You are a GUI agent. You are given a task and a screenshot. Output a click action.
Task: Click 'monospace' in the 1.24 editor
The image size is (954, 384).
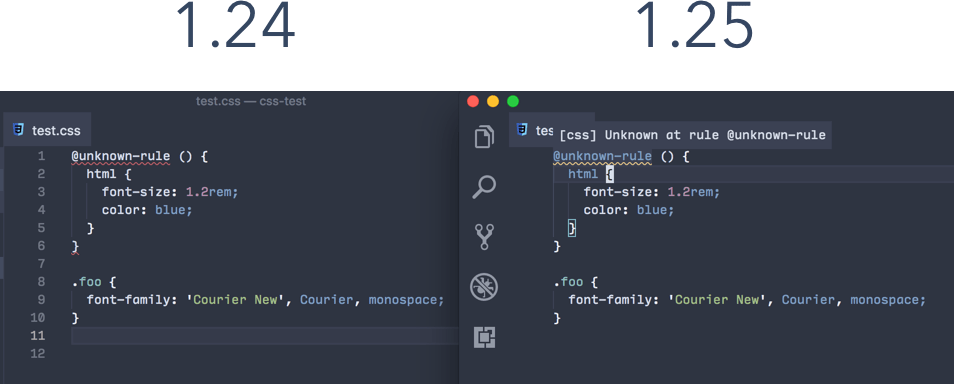click(403, 300)
